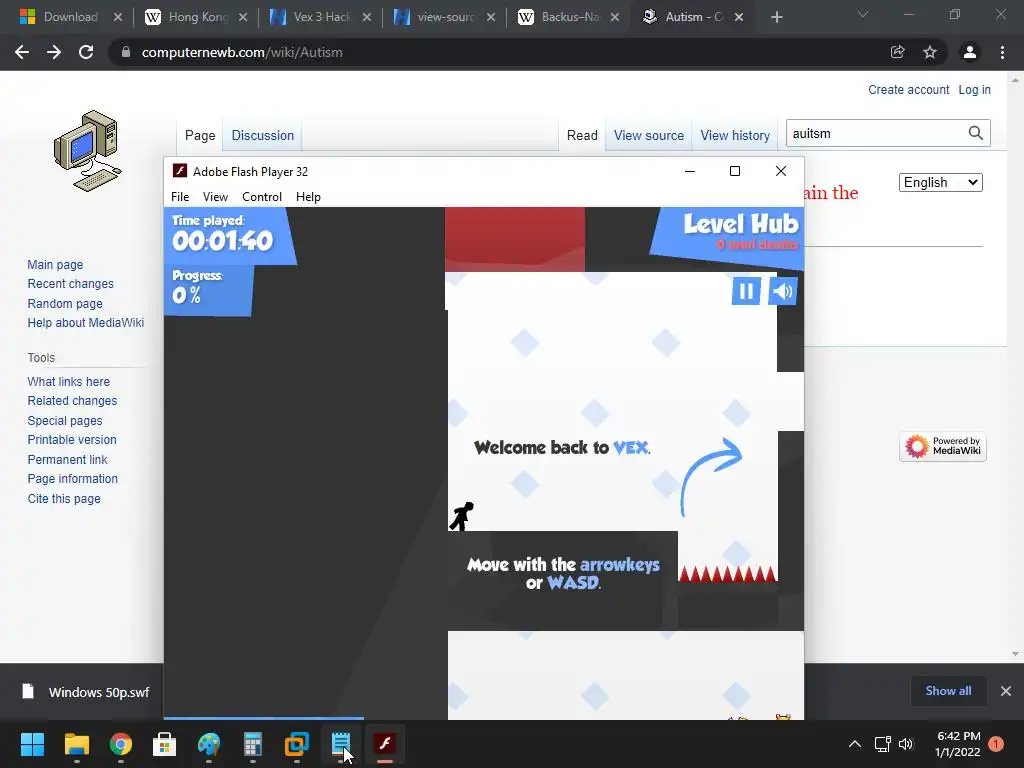Go forward in Chrome
This screenshot has height=768, width=1024.
54,52
